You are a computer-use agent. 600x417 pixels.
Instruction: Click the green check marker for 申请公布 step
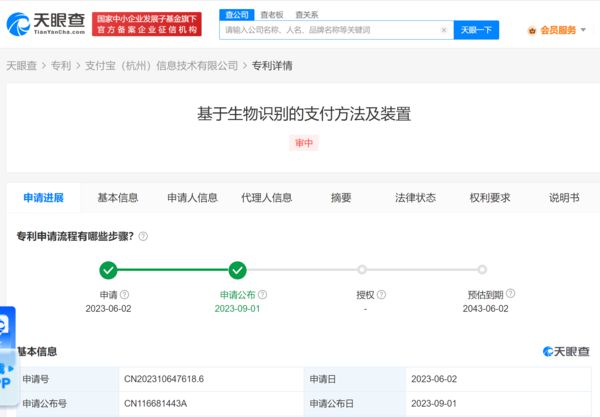[238, 270]
